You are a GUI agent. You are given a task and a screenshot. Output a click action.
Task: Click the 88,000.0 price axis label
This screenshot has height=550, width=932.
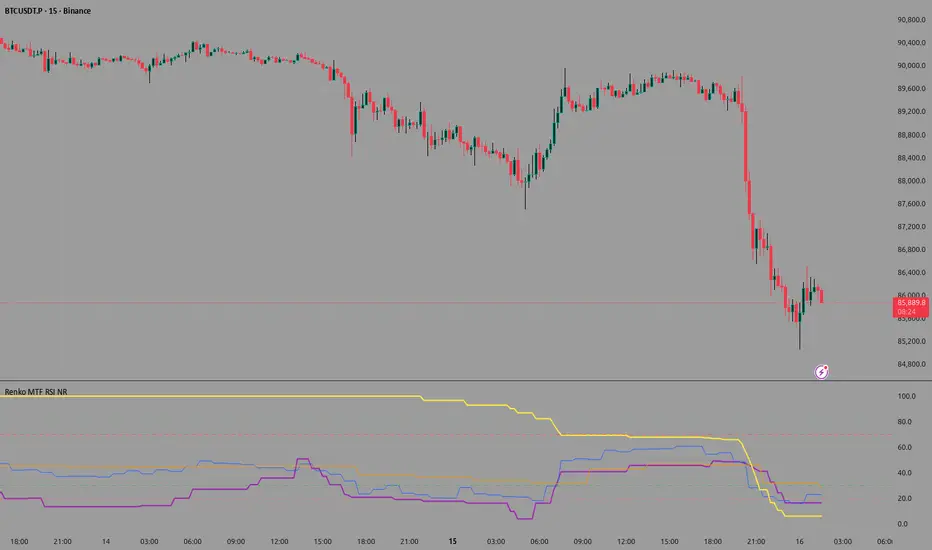[x=911, y=181]
